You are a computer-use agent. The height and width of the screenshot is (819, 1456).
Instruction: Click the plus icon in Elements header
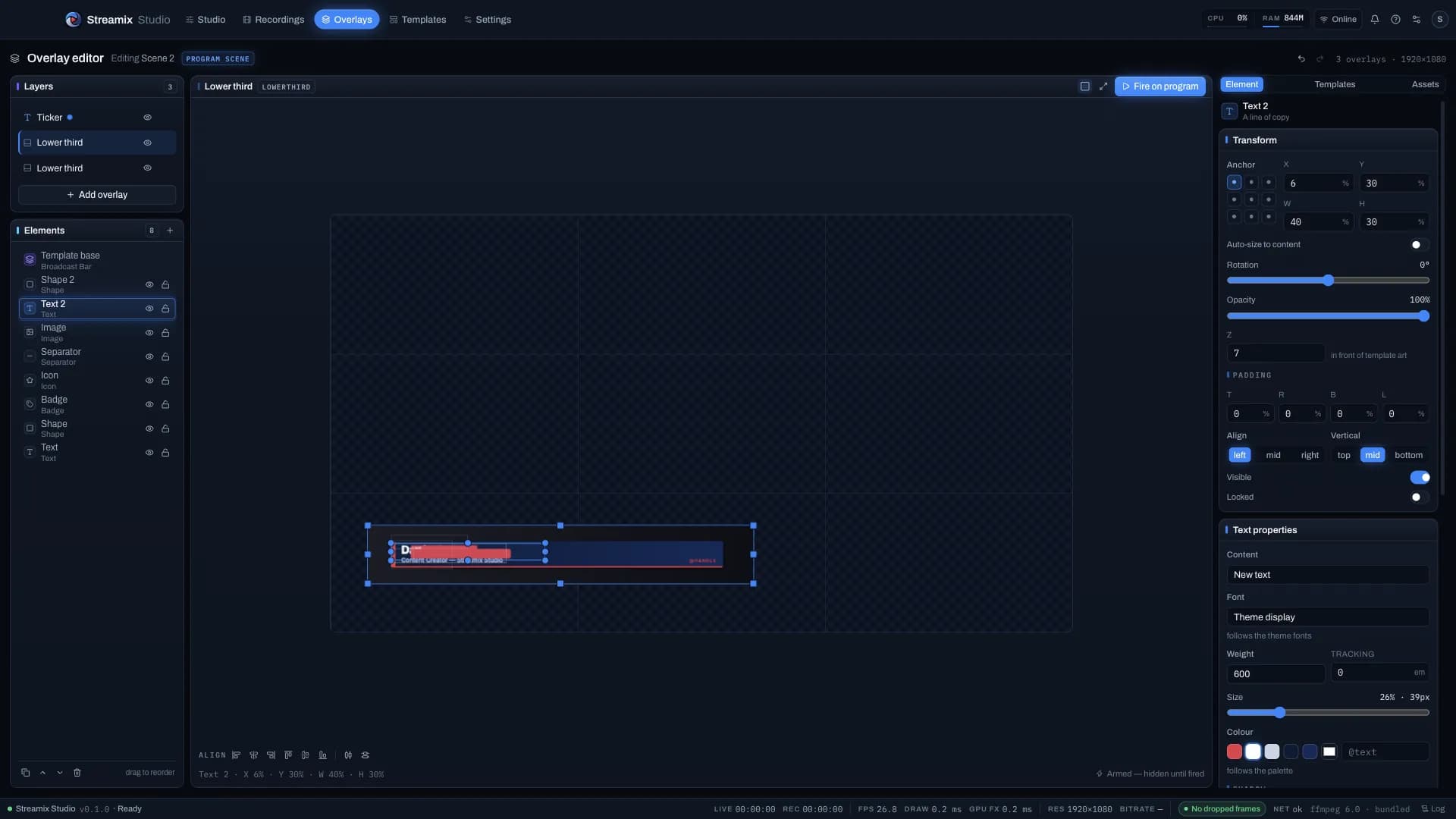(x=170, y=231)
